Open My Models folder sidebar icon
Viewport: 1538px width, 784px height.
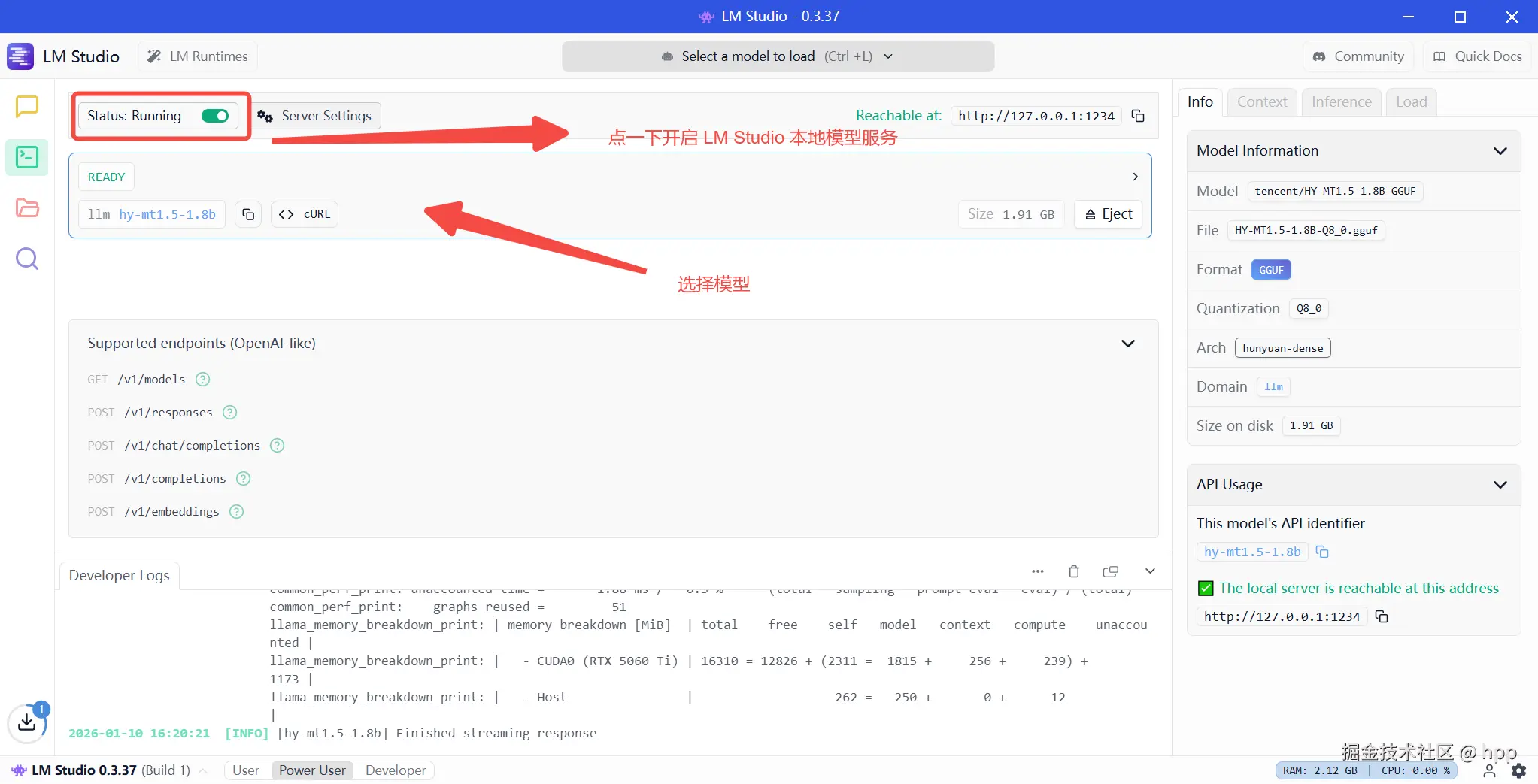click(27, 207)
